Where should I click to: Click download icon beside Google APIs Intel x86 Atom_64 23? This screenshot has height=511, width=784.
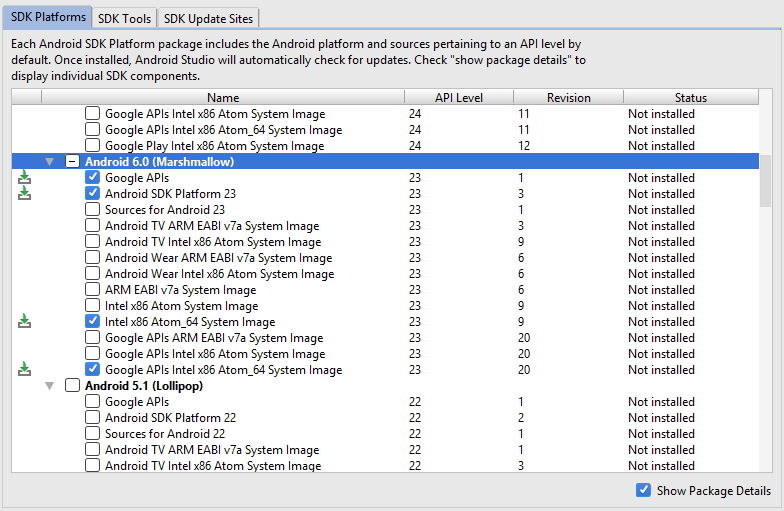pos(25,370)
